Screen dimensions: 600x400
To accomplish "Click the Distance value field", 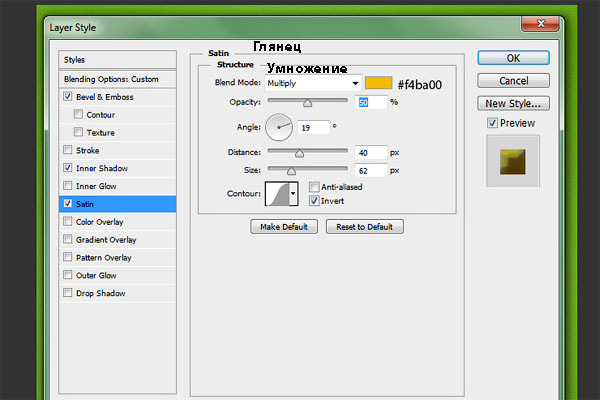I will tap(371, 153).
